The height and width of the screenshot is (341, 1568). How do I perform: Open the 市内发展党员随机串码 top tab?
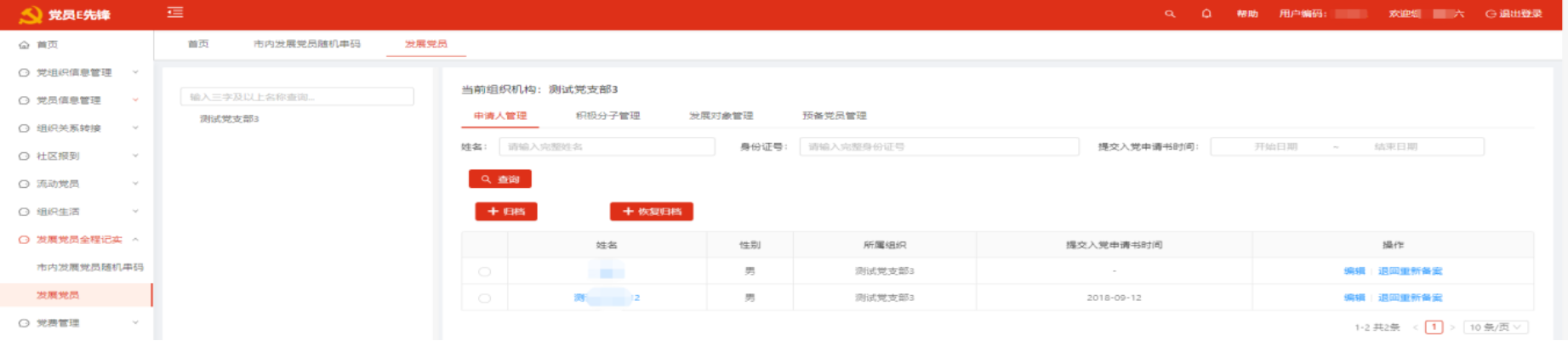click(307, 44)
